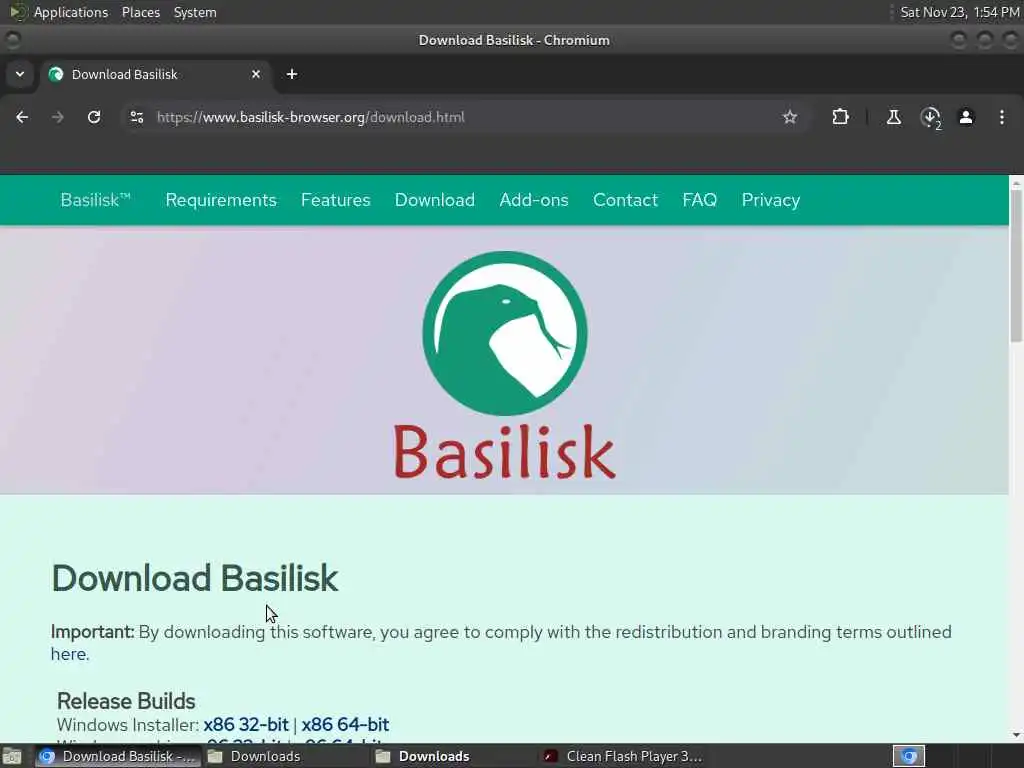Open the Places menu in top panel
Screen dimensions: 1024x768
click(140, 12)
